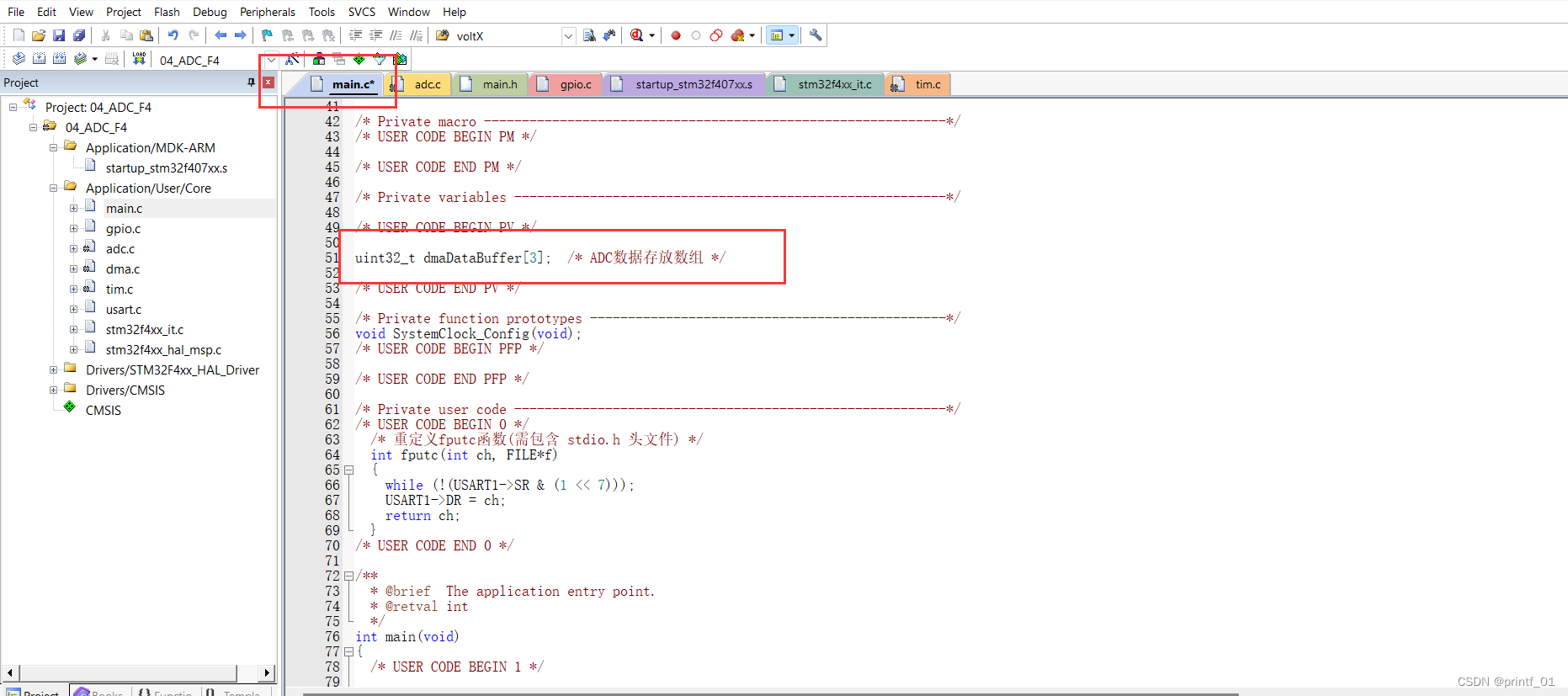Open the Peripherals menu
Viewport: 1568px width, 696px height.
(267, 12)
